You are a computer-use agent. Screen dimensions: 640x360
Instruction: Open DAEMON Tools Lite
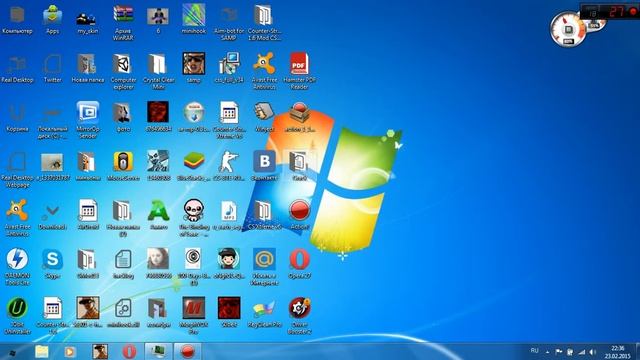[17, 268]
